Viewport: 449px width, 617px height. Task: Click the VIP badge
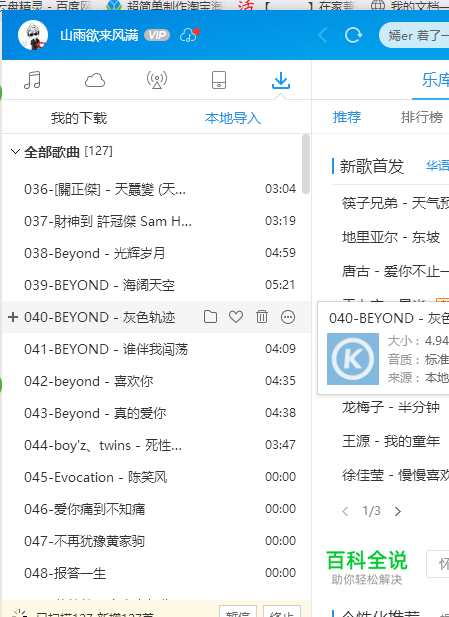pos(157,35)
